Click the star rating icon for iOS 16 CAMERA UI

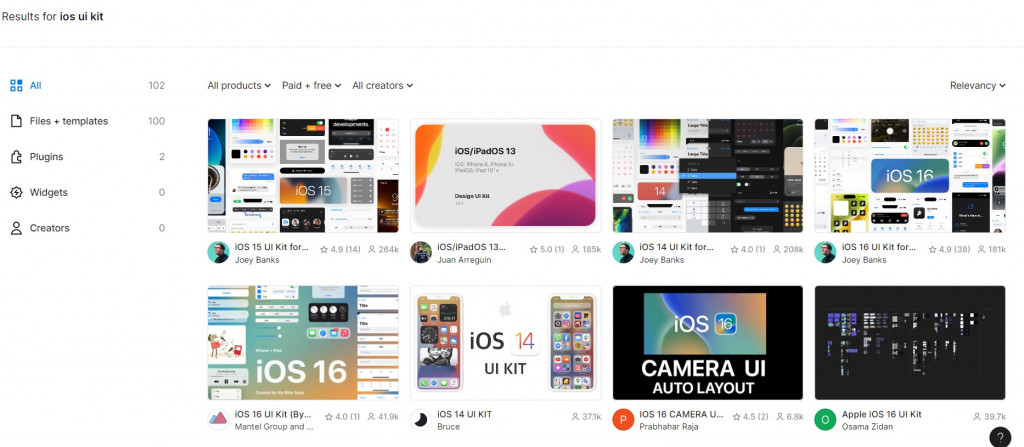coord(736,416)
